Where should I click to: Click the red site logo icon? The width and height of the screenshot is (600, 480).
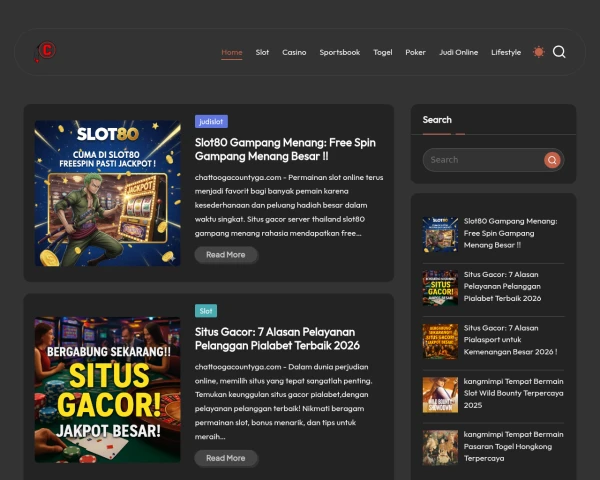click(45, 52)
